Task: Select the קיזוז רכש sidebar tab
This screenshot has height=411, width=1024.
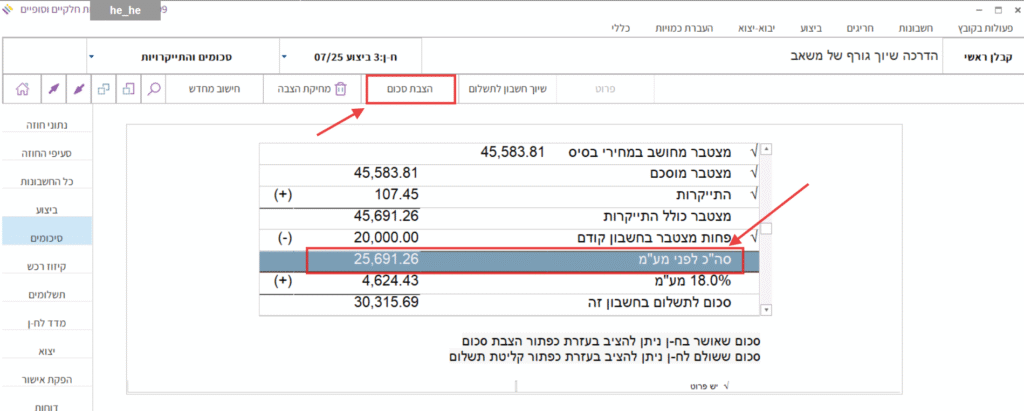Action: (47, 266)
